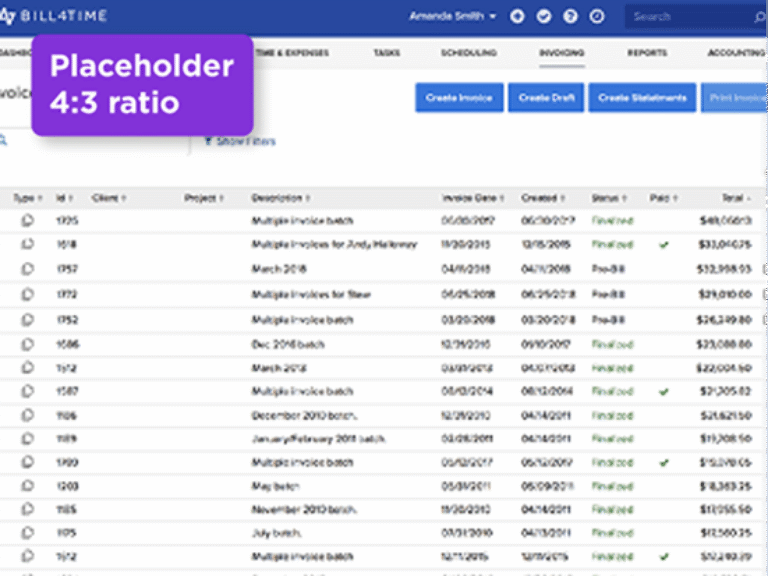Viewport: 768px width, 576px height.
Task: Click the Bill4Time logo
Action: click(x=55, y=16)
